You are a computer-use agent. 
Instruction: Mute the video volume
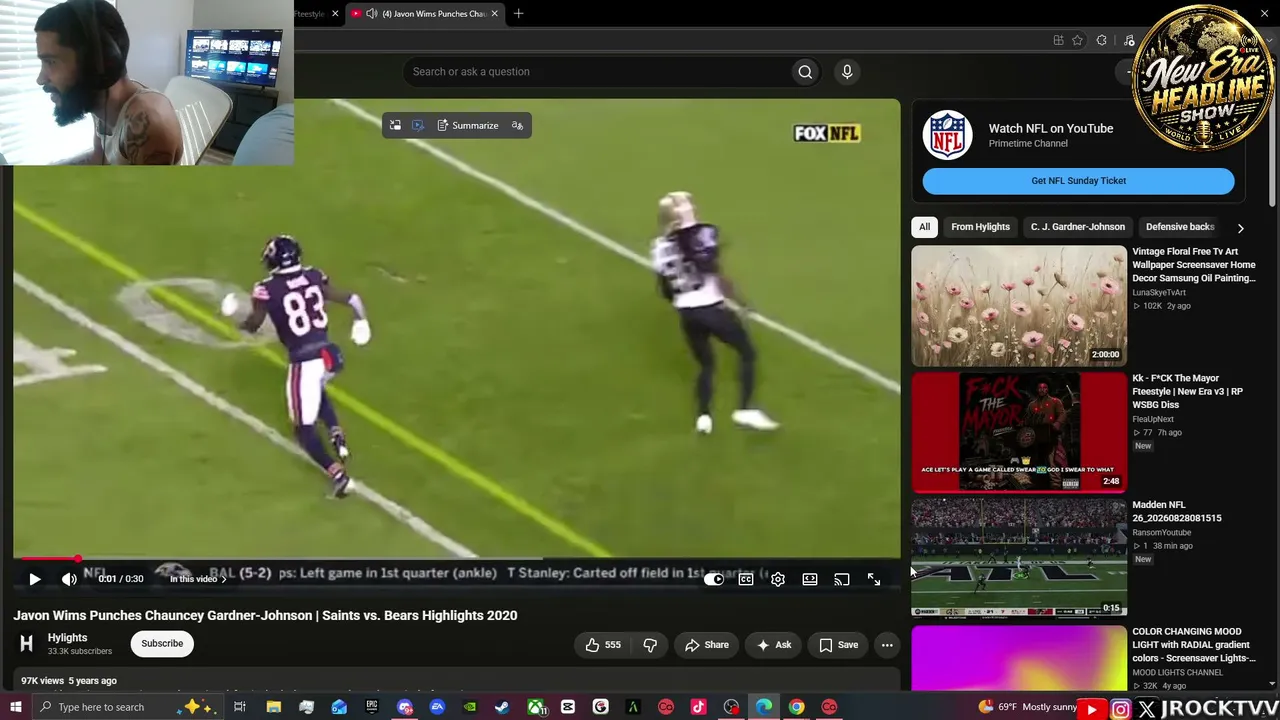[x=69, y=579]
